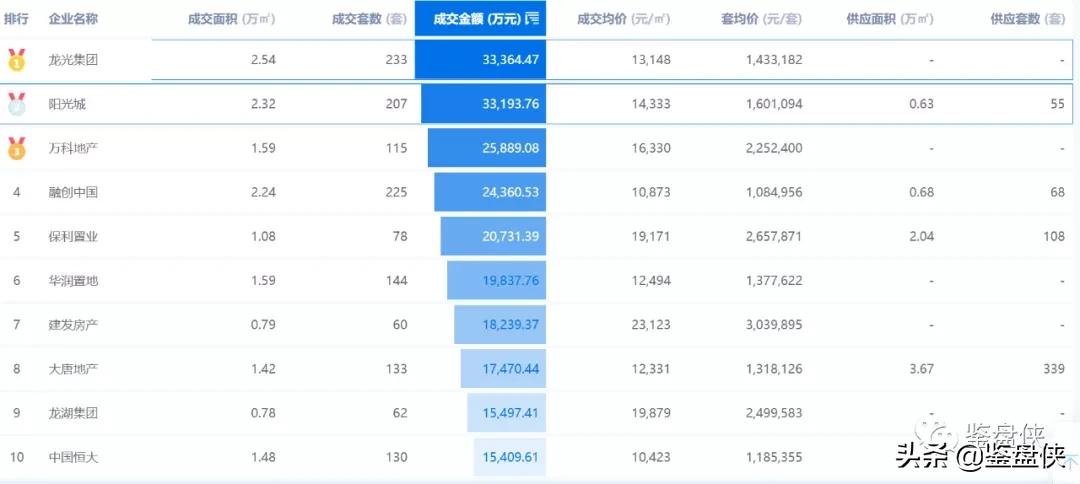Screen dimensions: 1080x484
Task: Select company name 华润置地
Action: coord(73,280)
